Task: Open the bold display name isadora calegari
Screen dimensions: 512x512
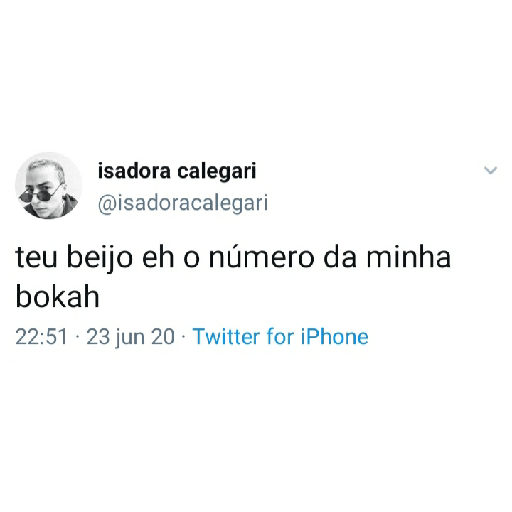Action: [x=177, y=171]
